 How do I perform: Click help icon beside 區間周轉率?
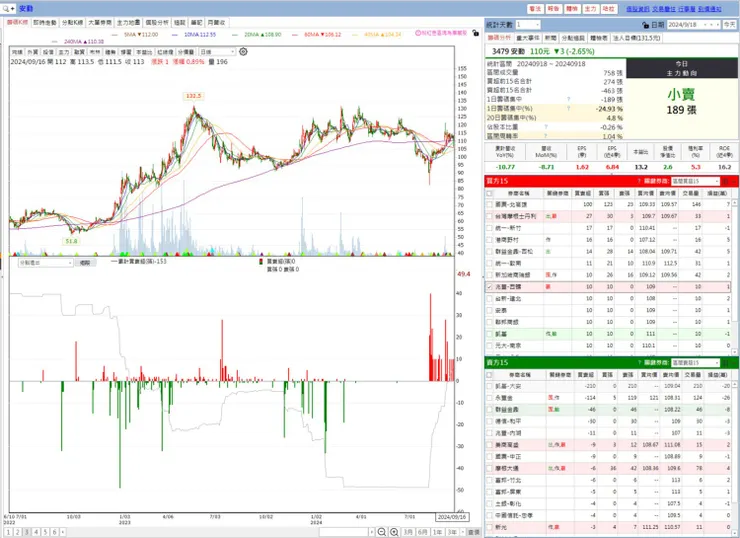(546, 136)
